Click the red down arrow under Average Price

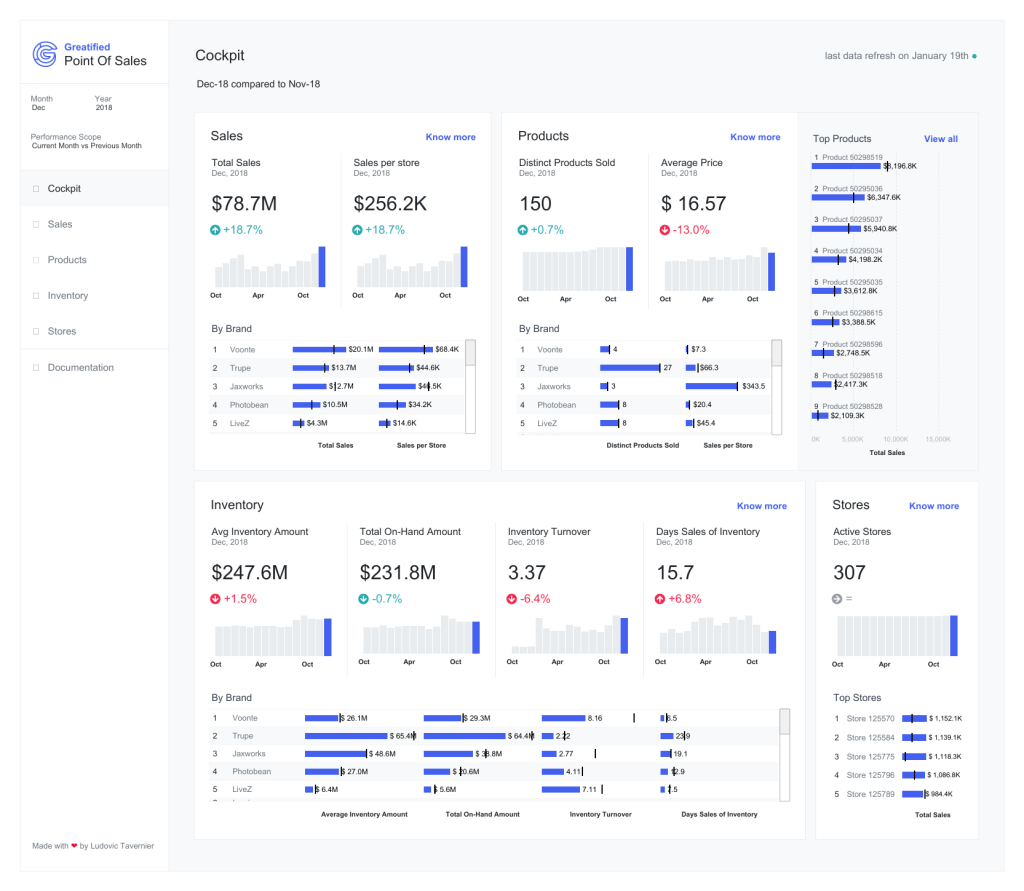click(666, 230)
